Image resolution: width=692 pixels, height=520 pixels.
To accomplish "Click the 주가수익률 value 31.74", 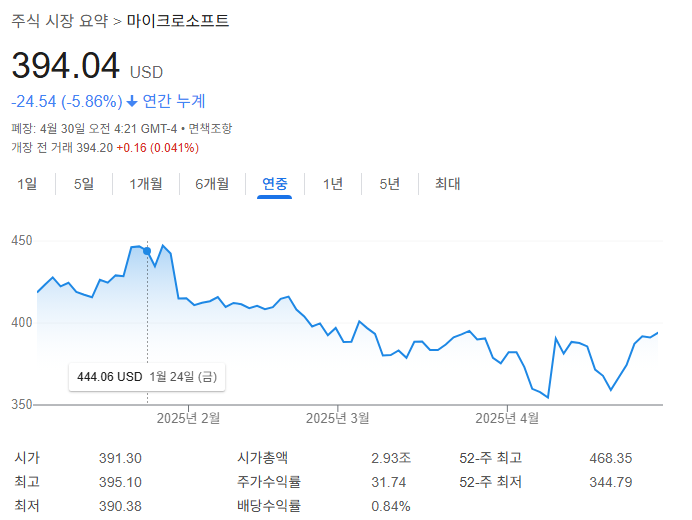I will [388, 482].
